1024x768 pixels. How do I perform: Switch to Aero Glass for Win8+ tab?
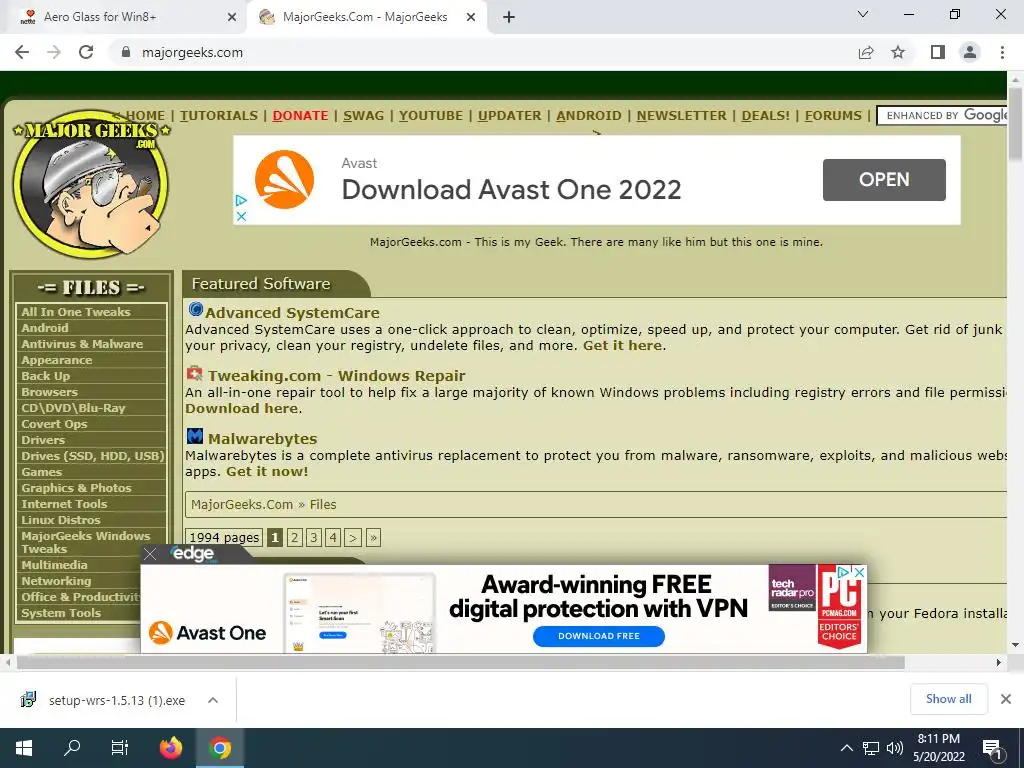[124, 17]
